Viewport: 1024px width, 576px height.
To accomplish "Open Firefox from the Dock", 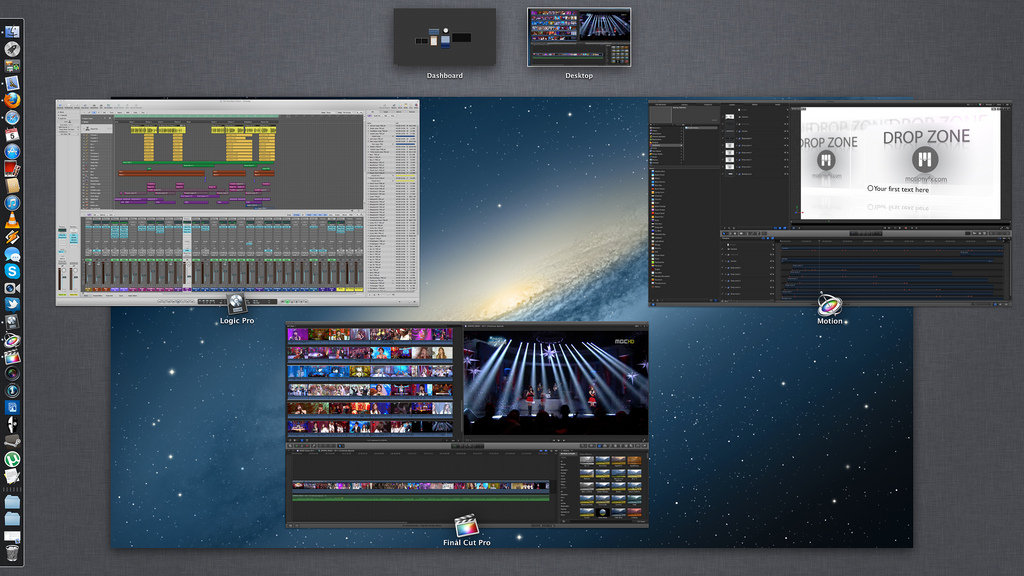I will pyautogui.click(x=12, y=100).
